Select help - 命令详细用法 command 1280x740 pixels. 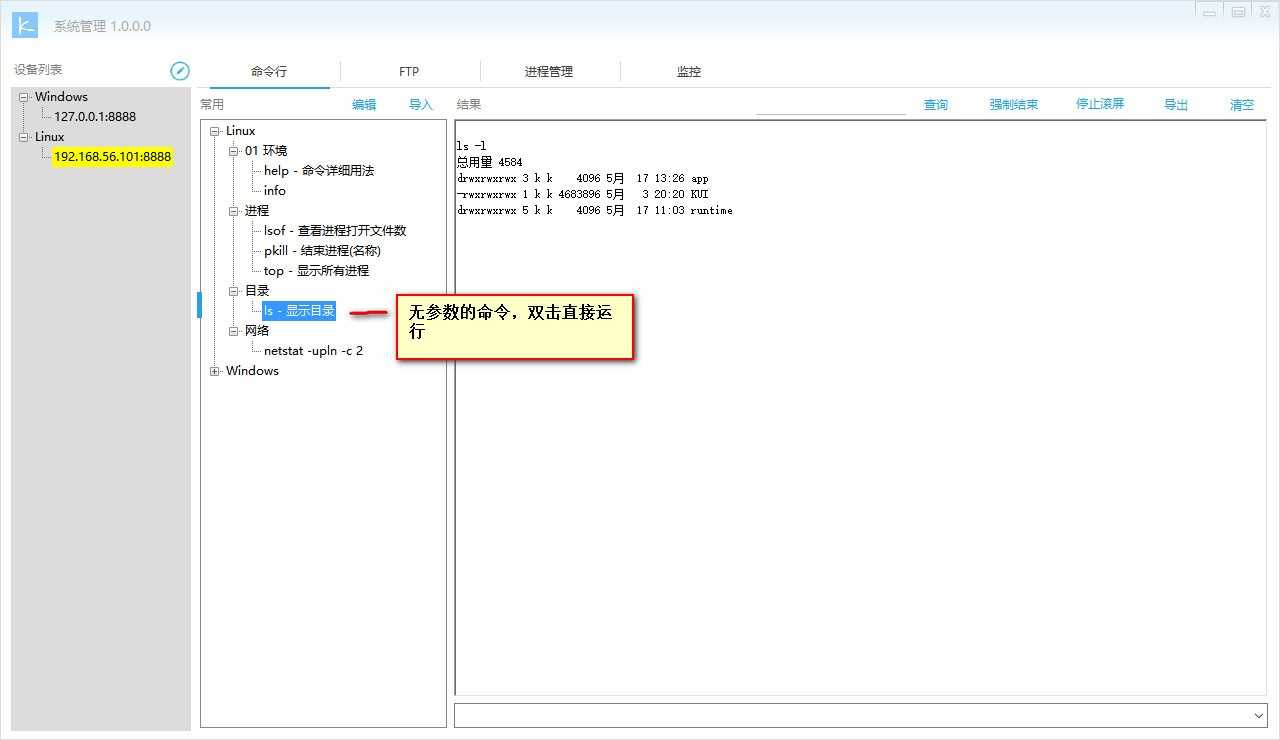[x=319, y=171]
